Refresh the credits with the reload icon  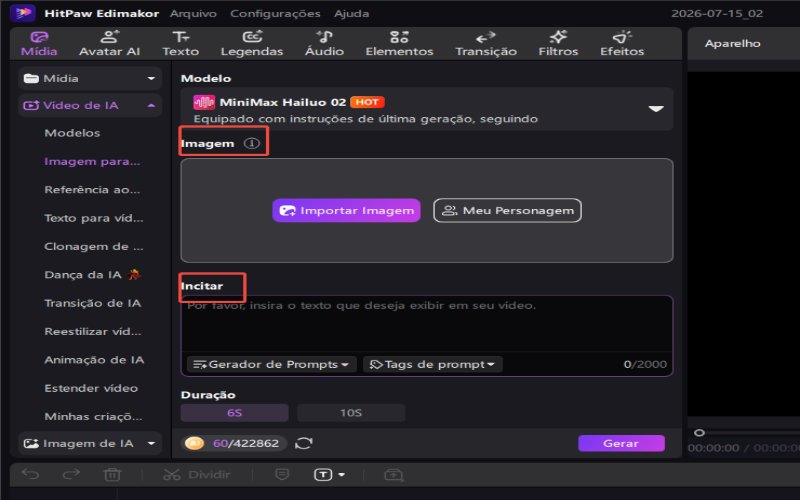tap(304, 443)
